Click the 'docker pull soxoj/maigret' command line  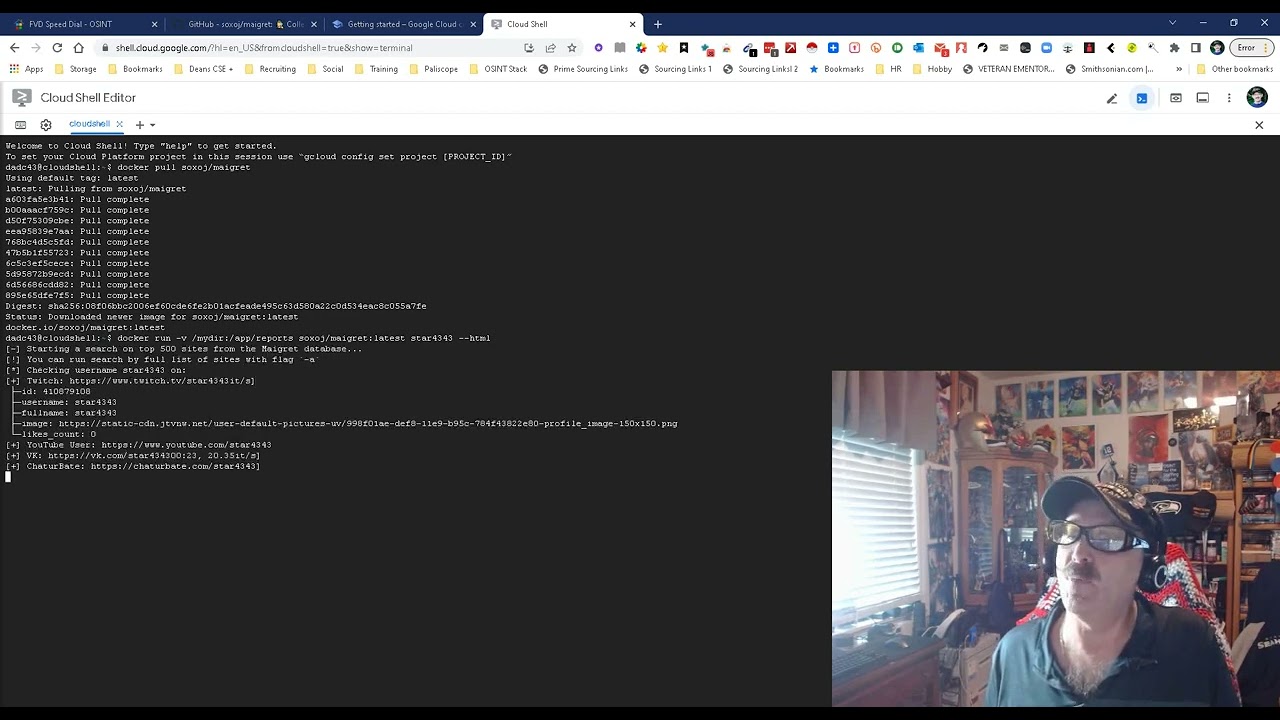click(x=183, y=167)
